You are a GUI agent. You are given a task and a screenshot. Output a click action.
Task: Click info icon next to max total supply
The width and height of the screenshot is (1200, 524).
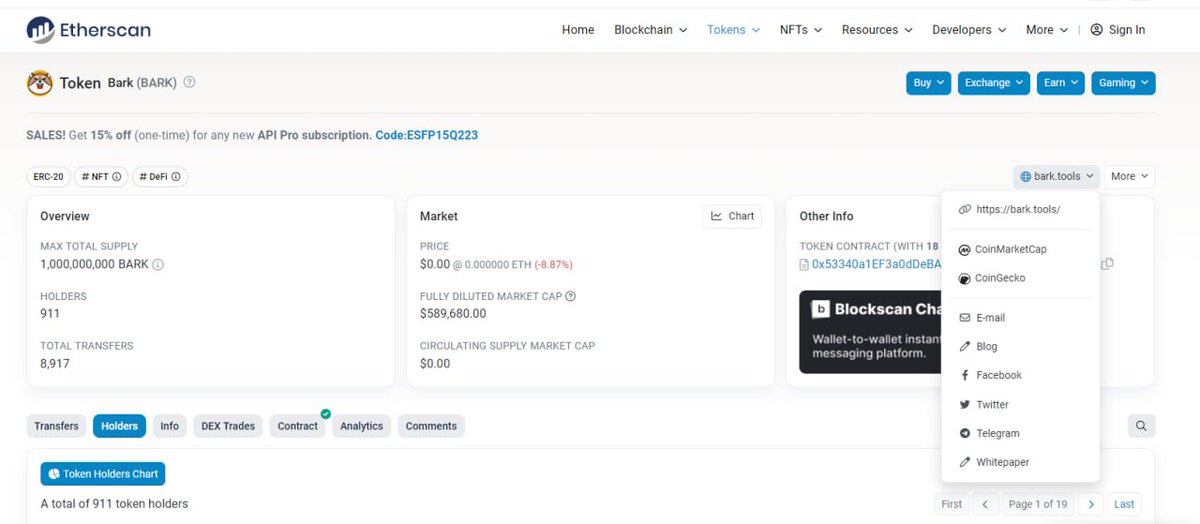pyautogui.click(x=158, y=265)
